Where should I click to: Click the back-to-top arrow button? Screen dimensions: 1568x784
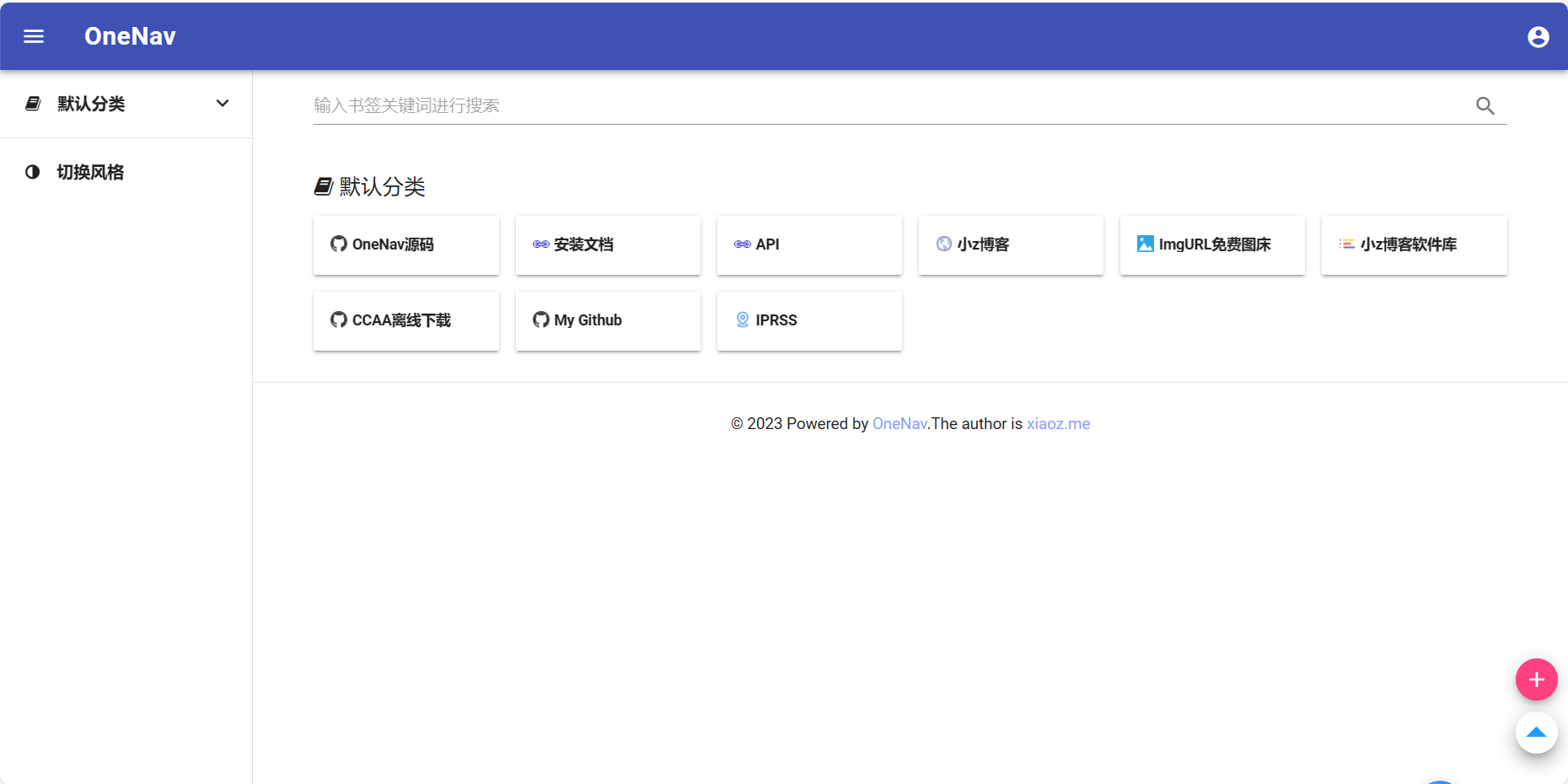pyautogui.click(x=1536, y=733)
